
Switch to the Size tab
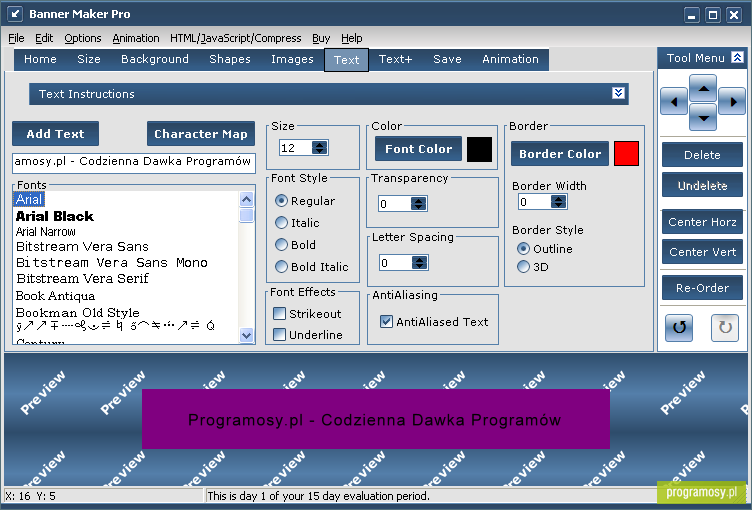89,59
